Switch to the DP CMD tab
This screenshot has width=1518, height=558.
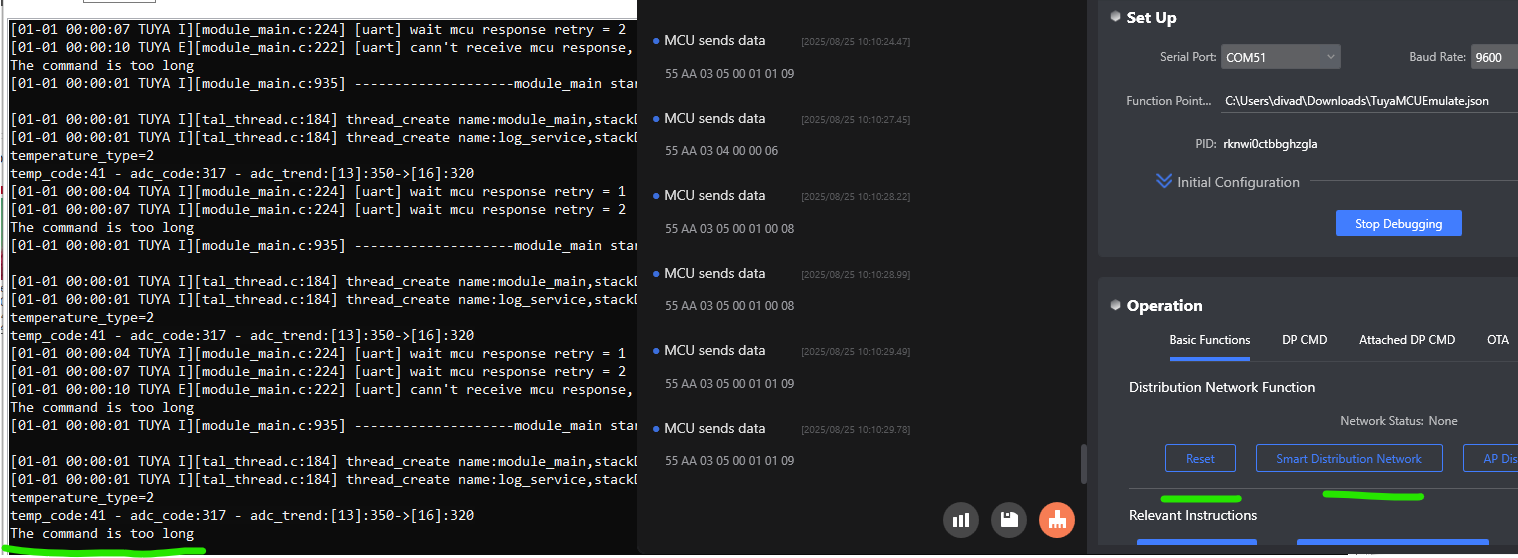click(x=1304, y=340)
